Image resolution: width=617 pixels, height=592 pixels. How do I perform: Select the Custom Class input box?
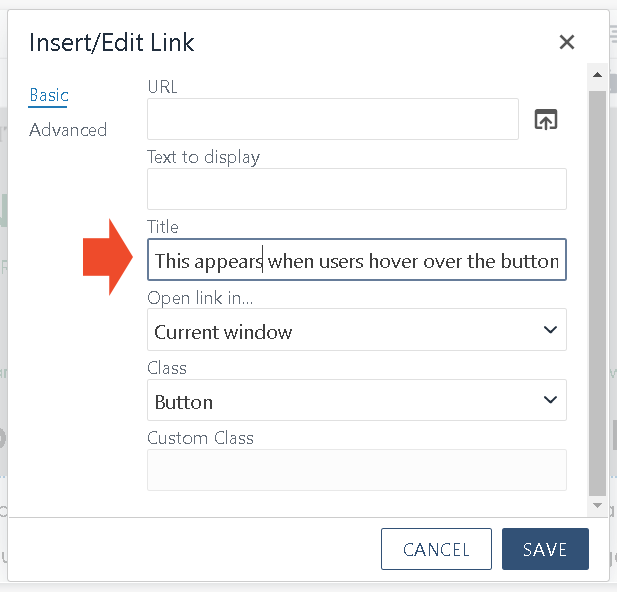pyautogui.click(x=357, y=470)
